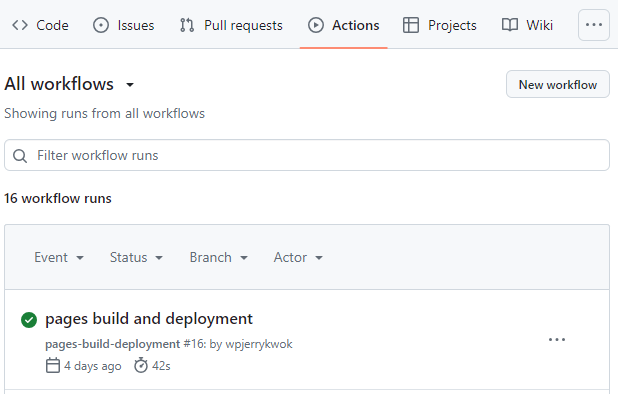Click the Pull requests branch icon
Image resolution: width=618 pixels, height=394 pixels.
click(187, 25)
